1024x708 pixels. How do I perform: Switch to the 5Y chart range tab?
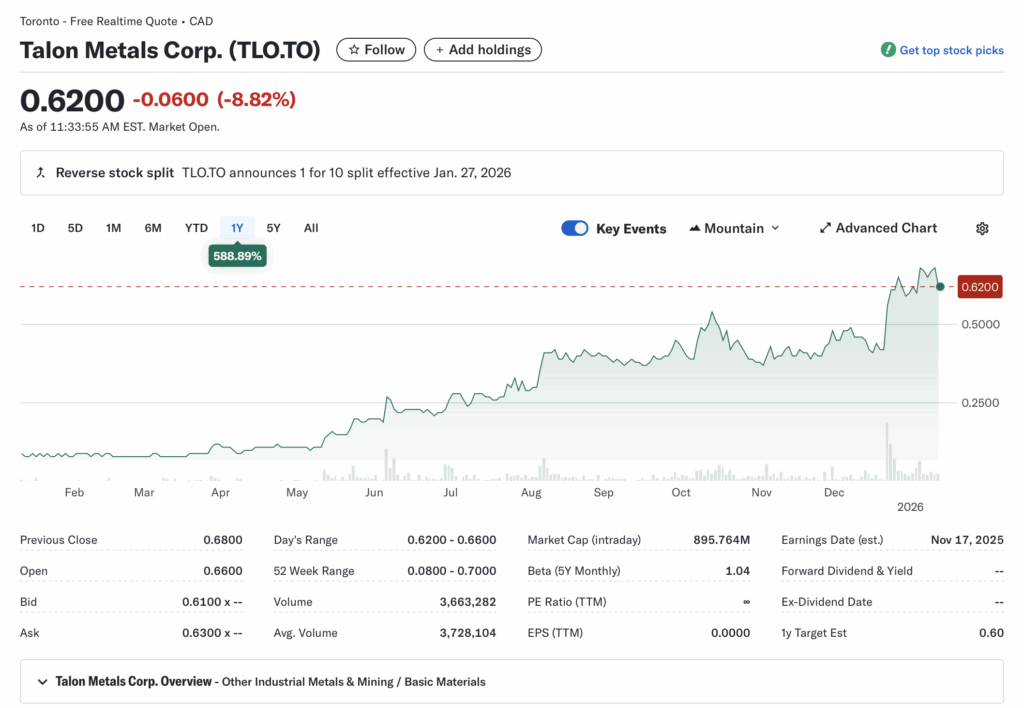pyautogui.click(x=273, y=228)
